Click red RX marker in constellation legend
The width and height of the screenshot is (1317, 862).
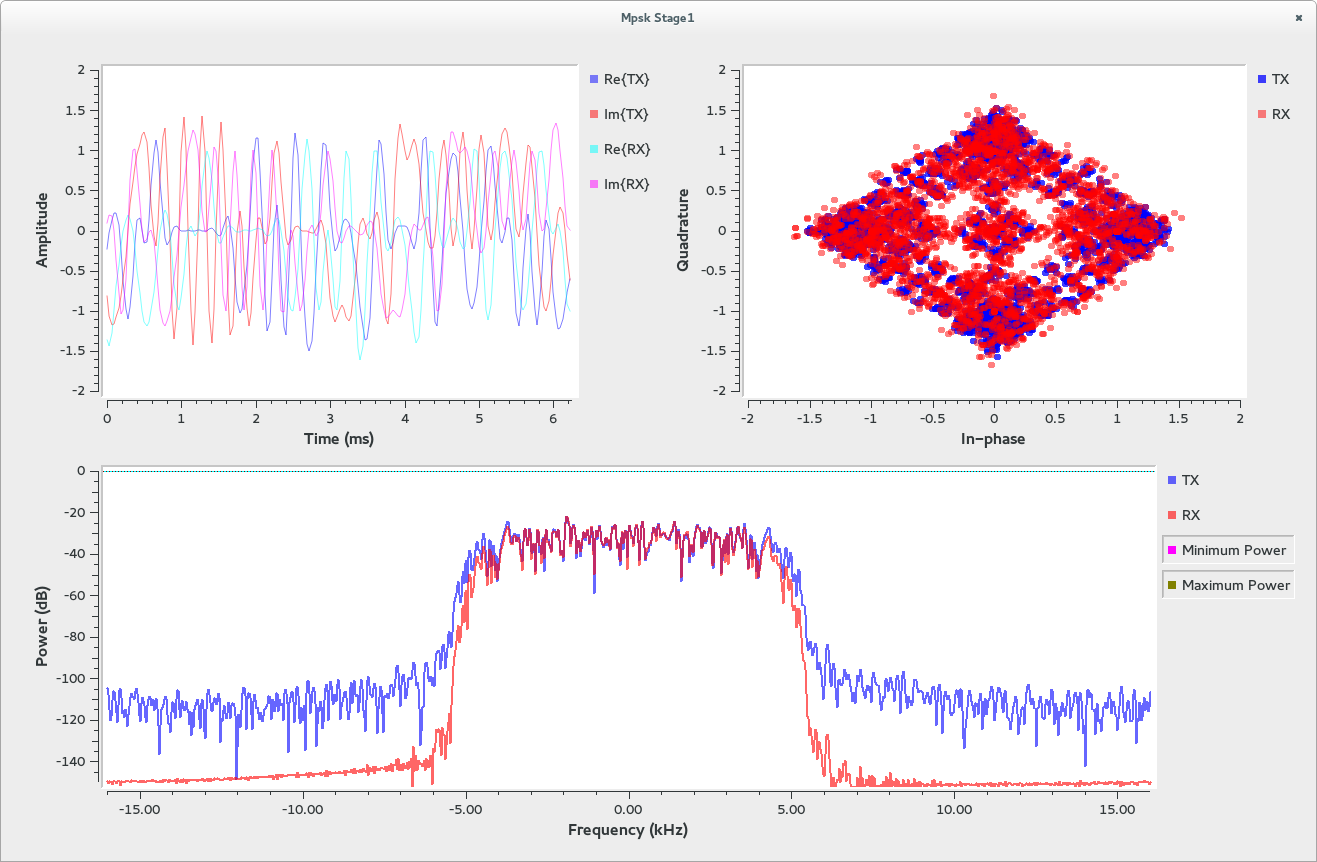[1262, 114]
